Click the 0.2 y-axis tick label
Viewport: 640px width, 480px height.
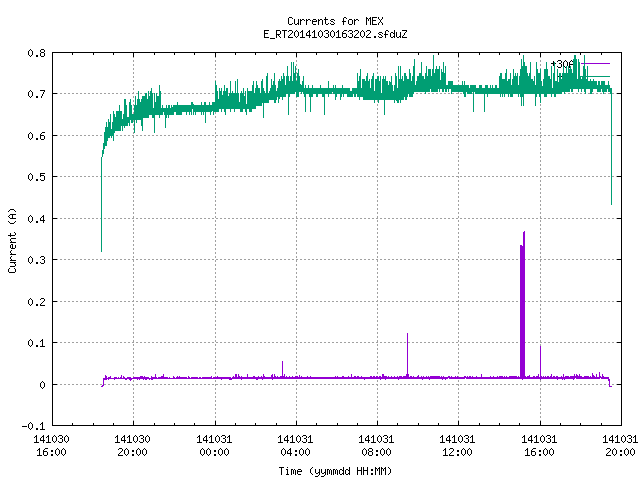36,302
